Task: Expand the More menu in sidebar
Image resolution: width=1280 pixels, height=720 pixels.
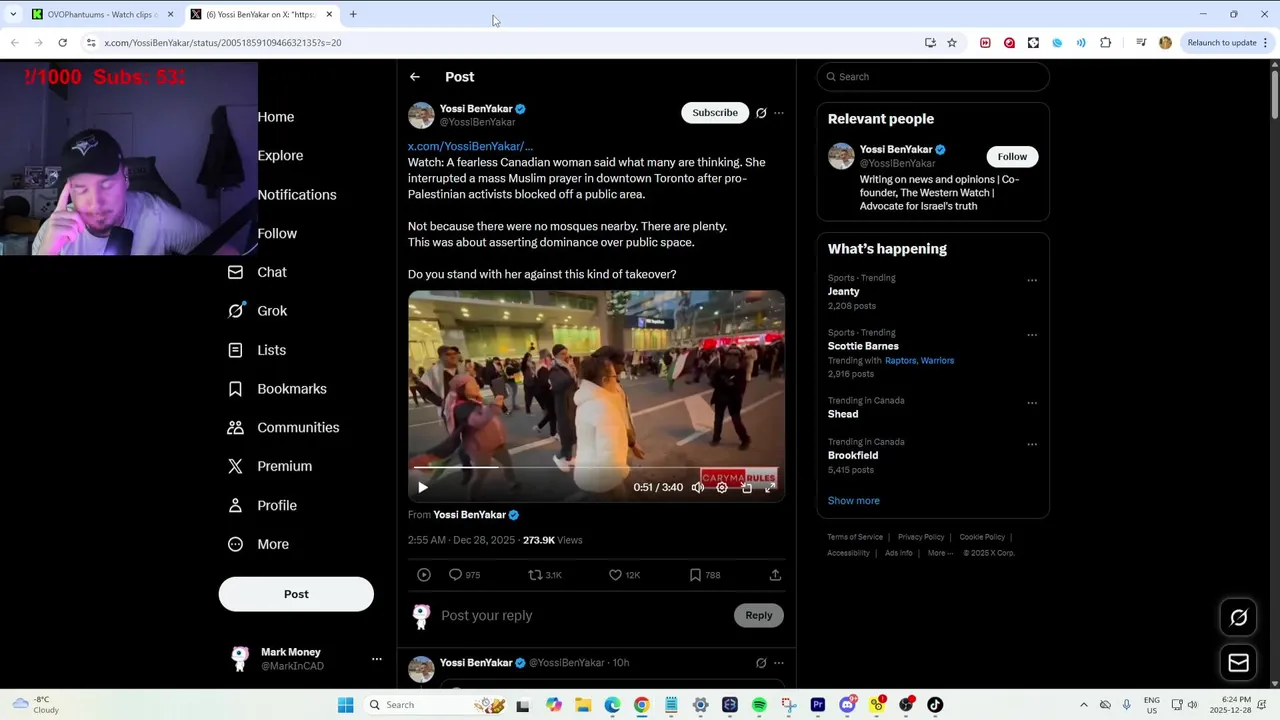Action: click(258, 544)
